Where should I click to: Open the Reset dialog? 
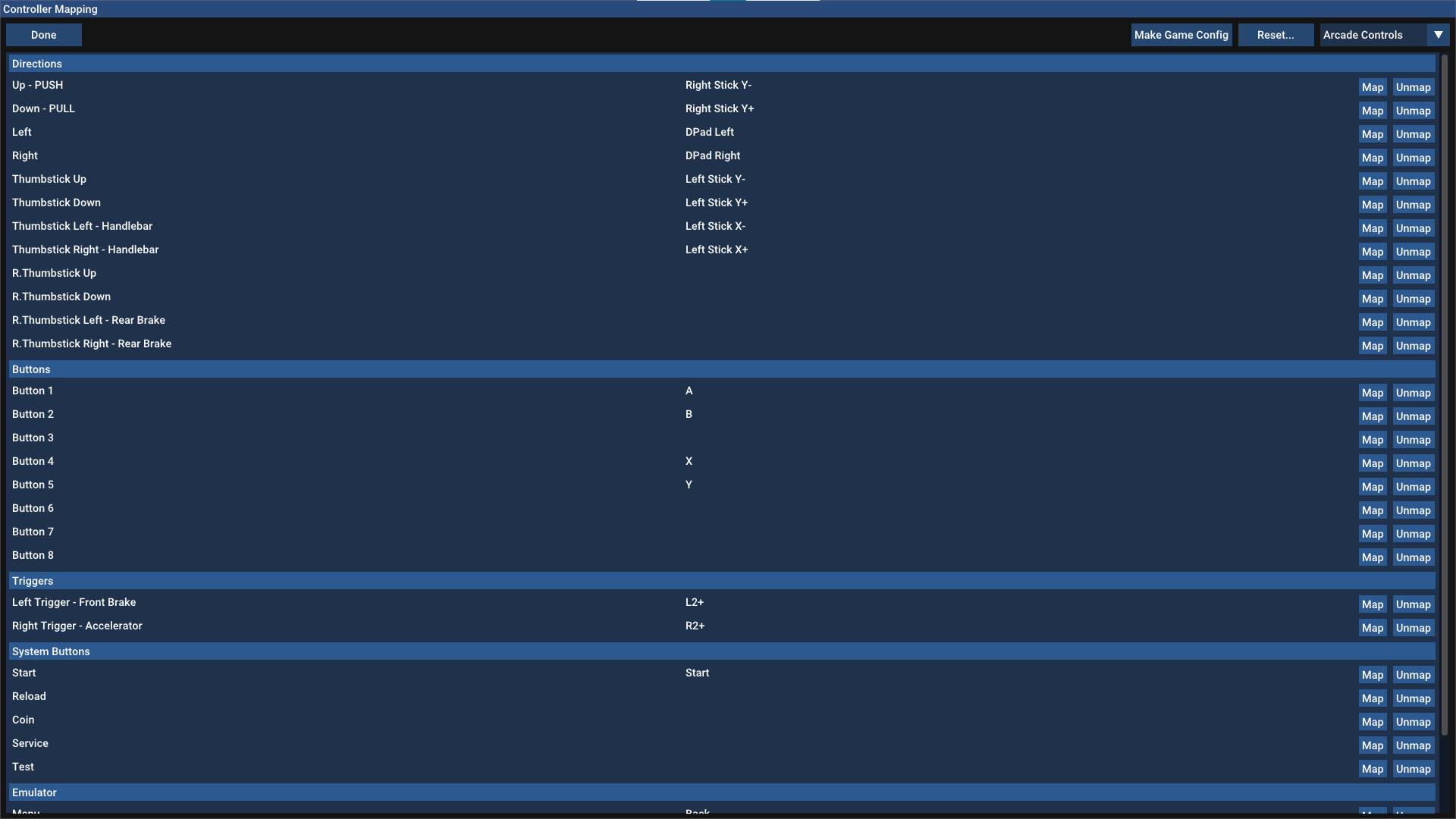coord(1276,35)
